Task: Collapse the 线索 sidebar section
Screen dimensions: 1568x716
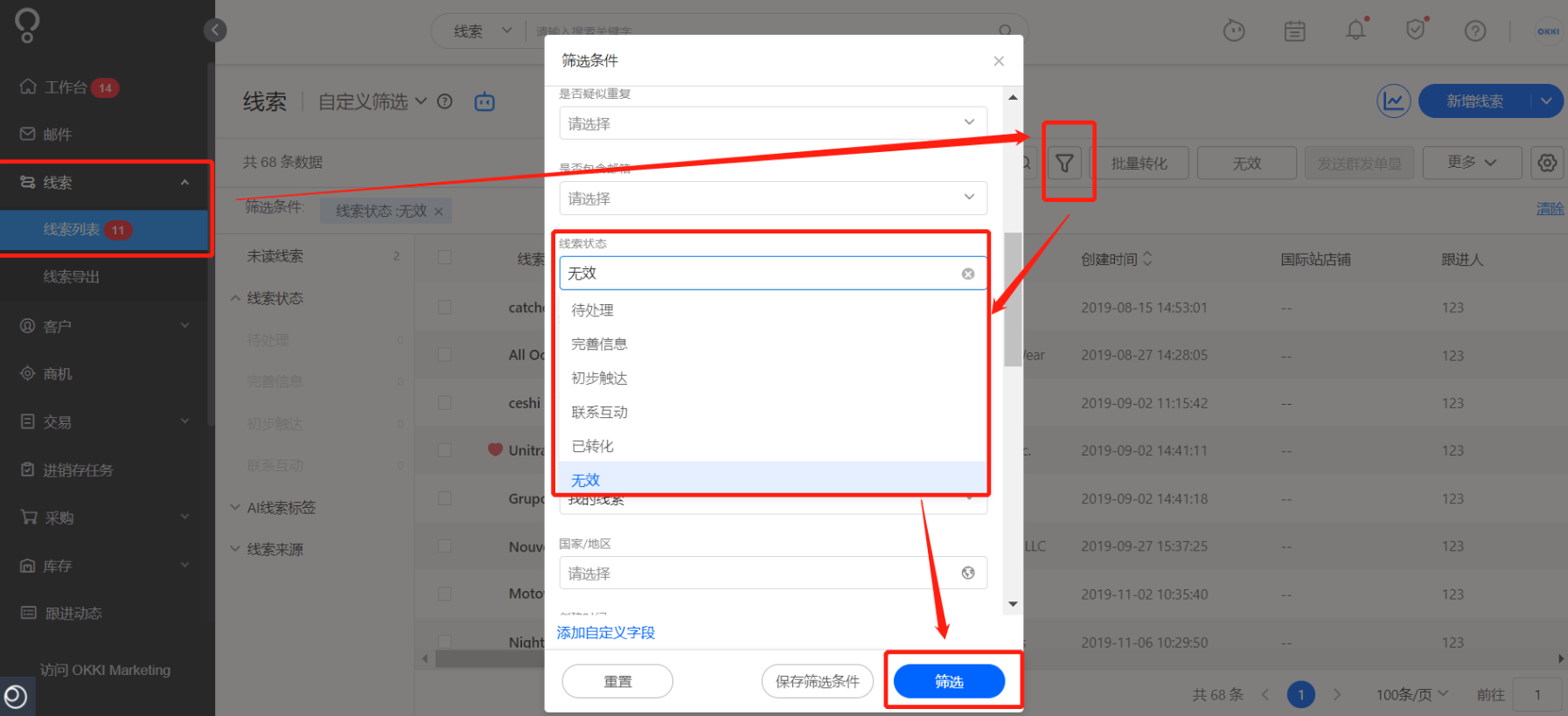Action: click(185, 183)
